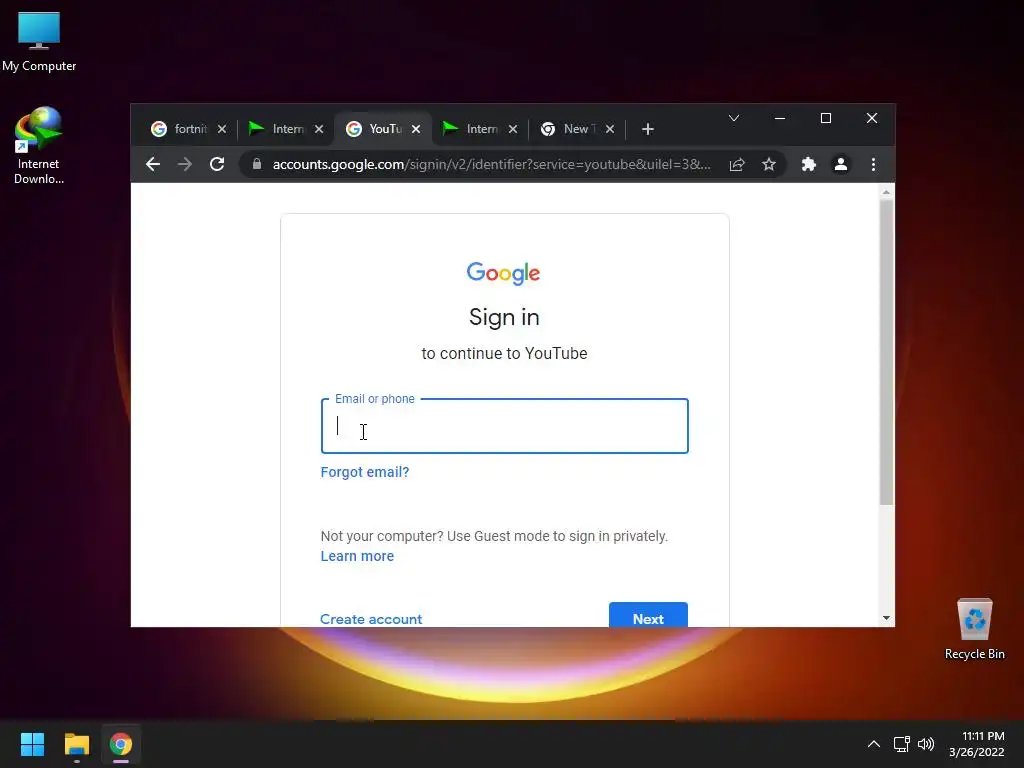This screenshot has width=1024, height=768.
Task: Select the Recycle Bin desktop icon
Action: point(974,629)
